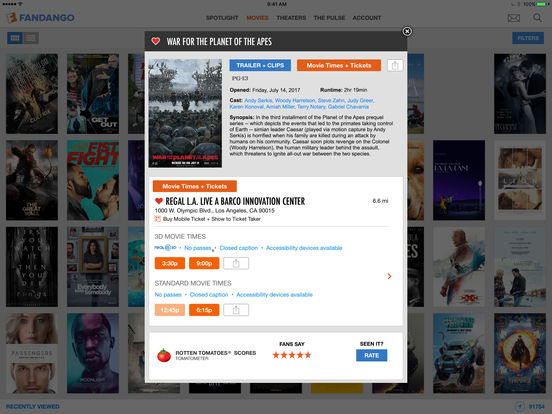Tap the theater address 1000 W. Olympic Blvd
552x414 pixels.
click(214, 211)
